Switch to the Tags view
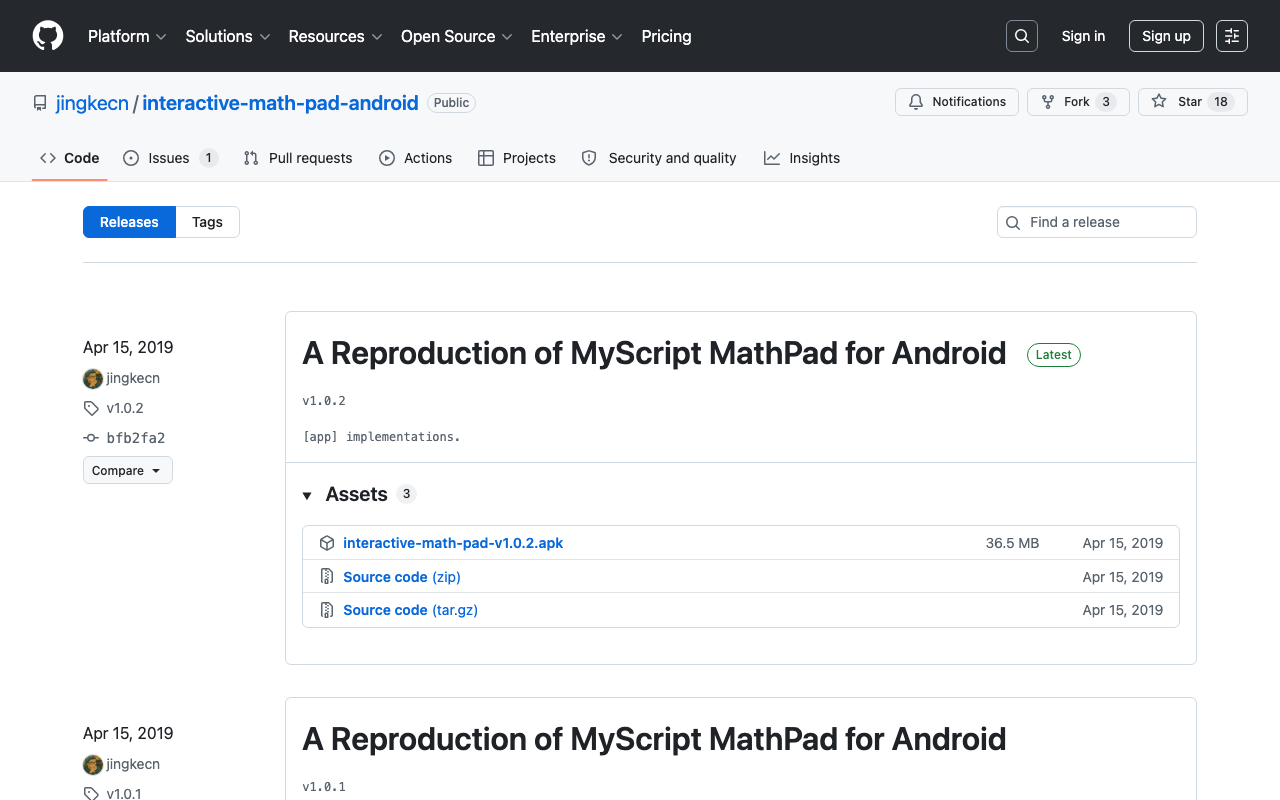The width and height of the screenshot is (1280, 800). coord(207,222)
